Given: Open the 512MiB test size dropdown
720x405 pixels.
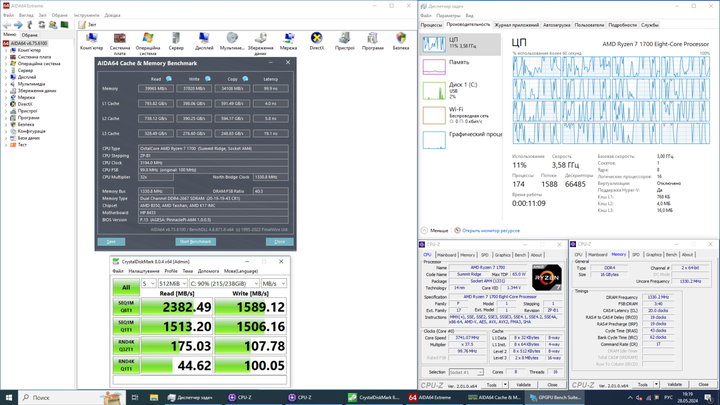Looking at the screenshot, I should click(173, 283).
